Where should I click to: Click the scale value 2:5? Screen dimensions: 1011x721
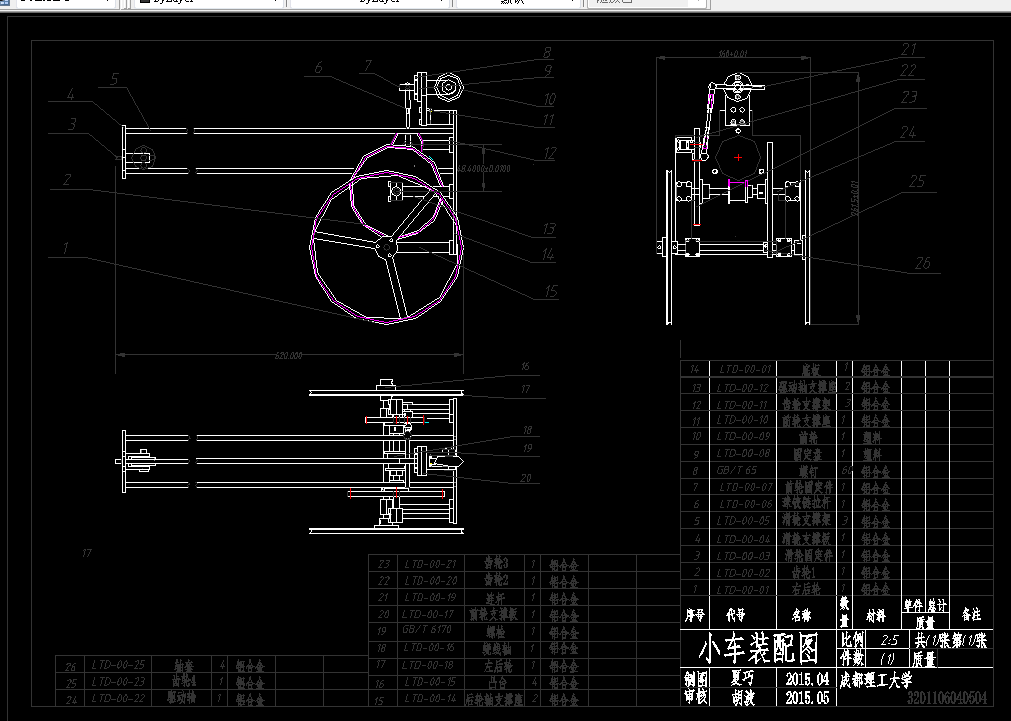point(889,640)
